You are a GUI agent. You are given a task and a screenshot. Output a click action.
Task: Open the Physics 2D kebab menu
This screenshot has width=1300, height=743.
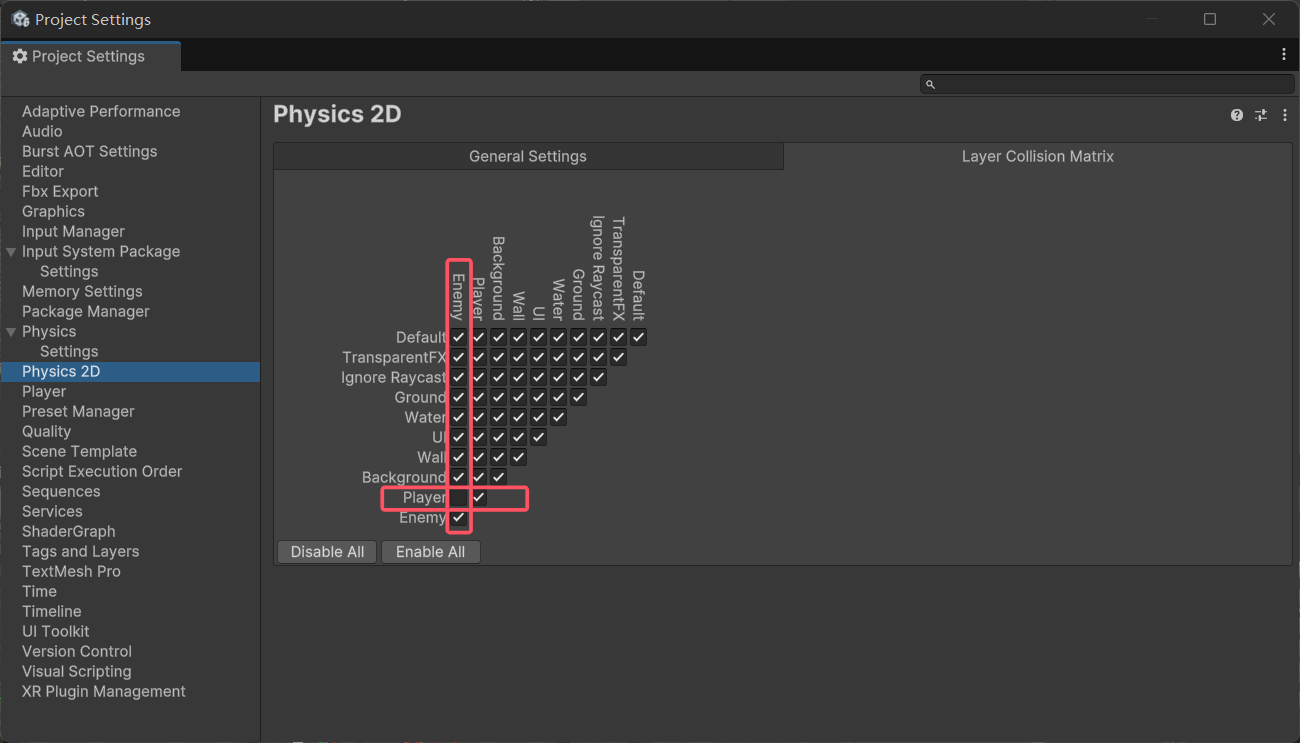[x=1285, y=116]
